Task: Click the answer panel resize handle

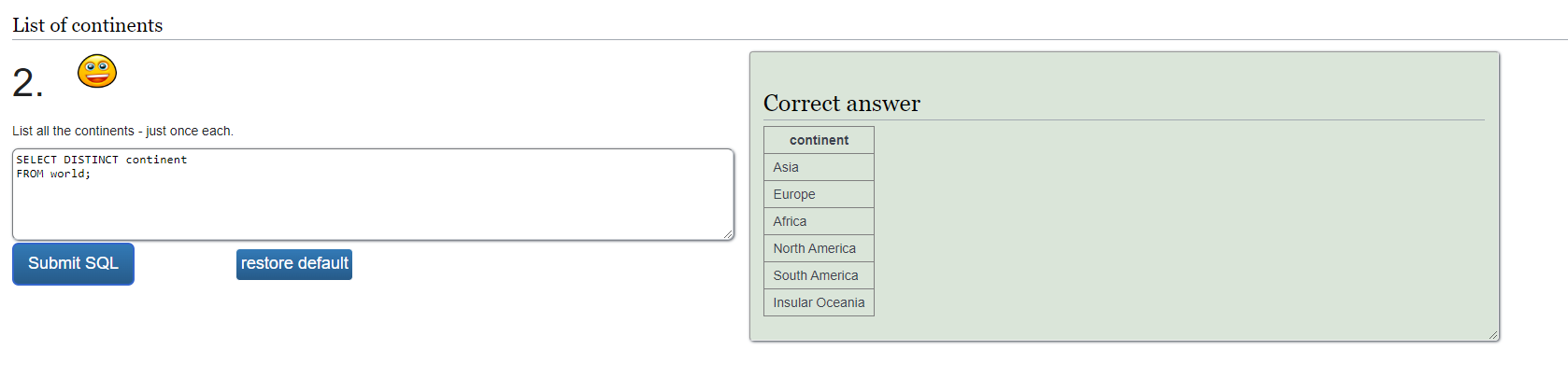Action: point(1493,335)
